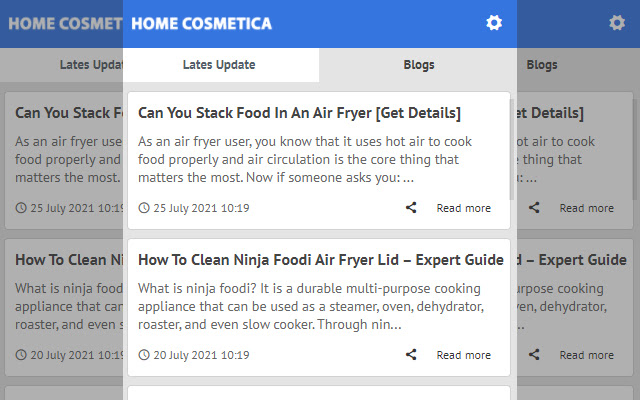Select the dimmed Blogs tab in background
The width and height of the screenshot is (640, 400).
(542, 65)
